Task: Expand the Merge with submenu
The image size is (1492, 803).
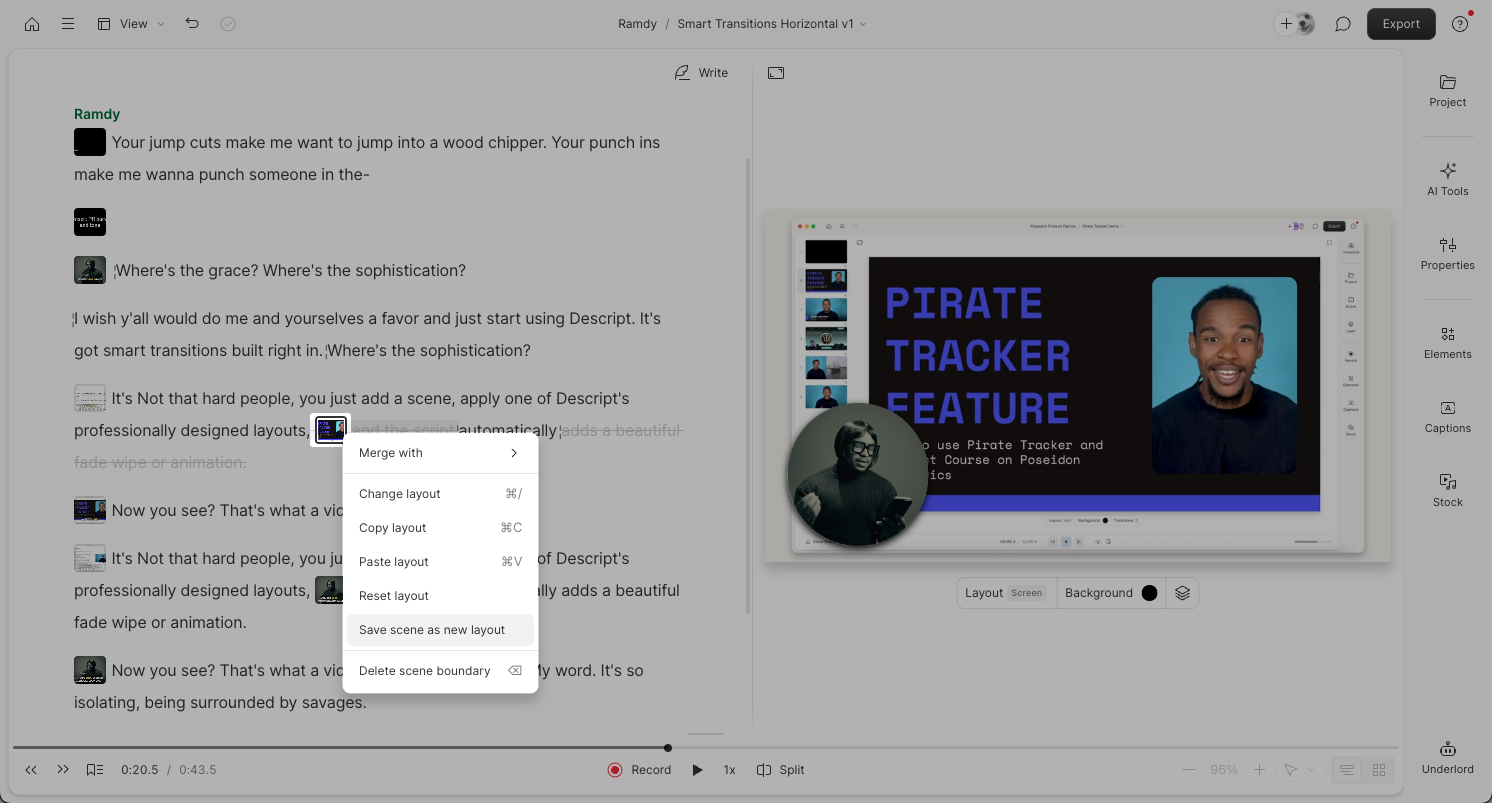Action: tap(440, 452)
